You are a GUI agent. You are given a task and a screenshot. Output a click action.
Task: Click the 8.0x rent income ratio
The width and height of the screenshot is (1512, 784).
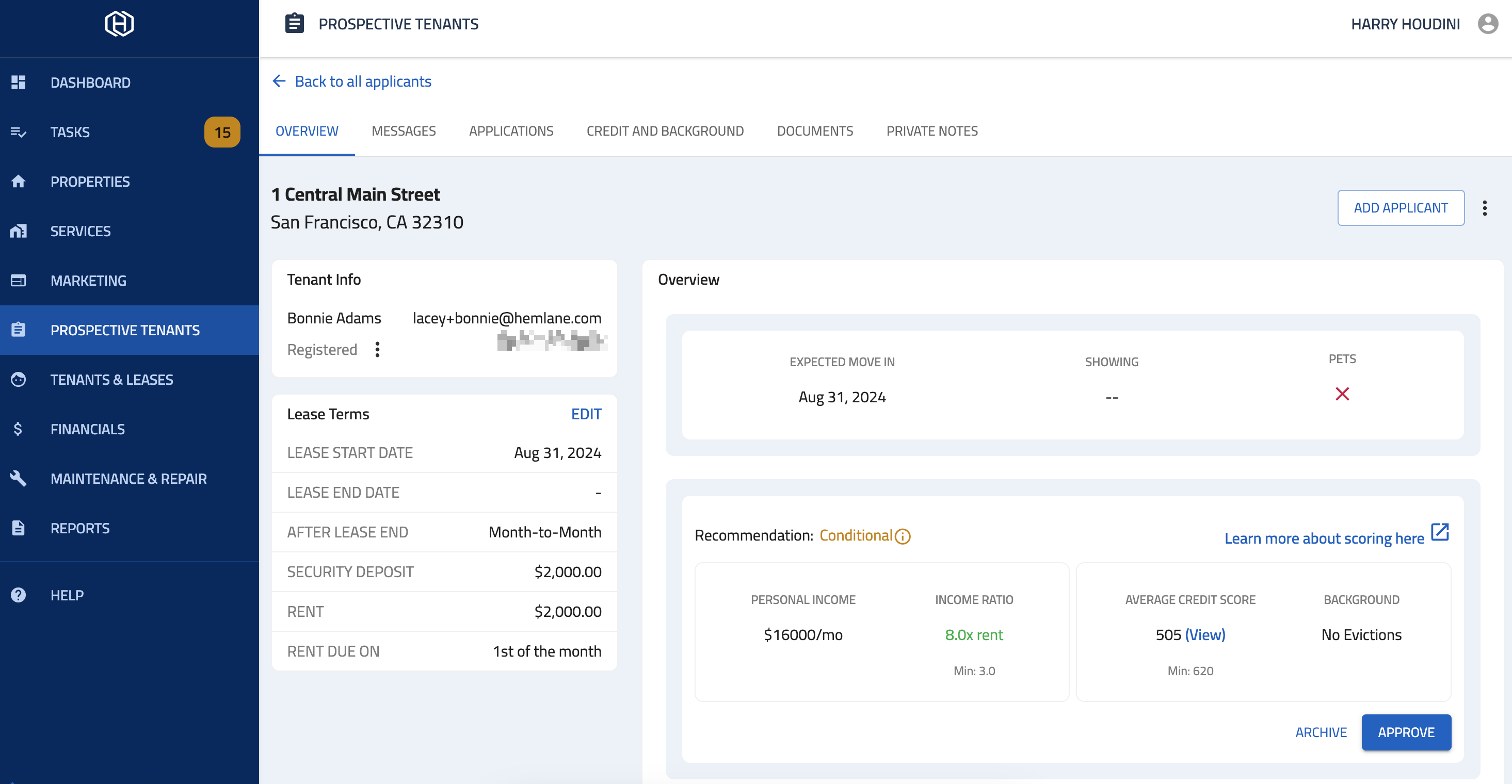tap(974, 634)
